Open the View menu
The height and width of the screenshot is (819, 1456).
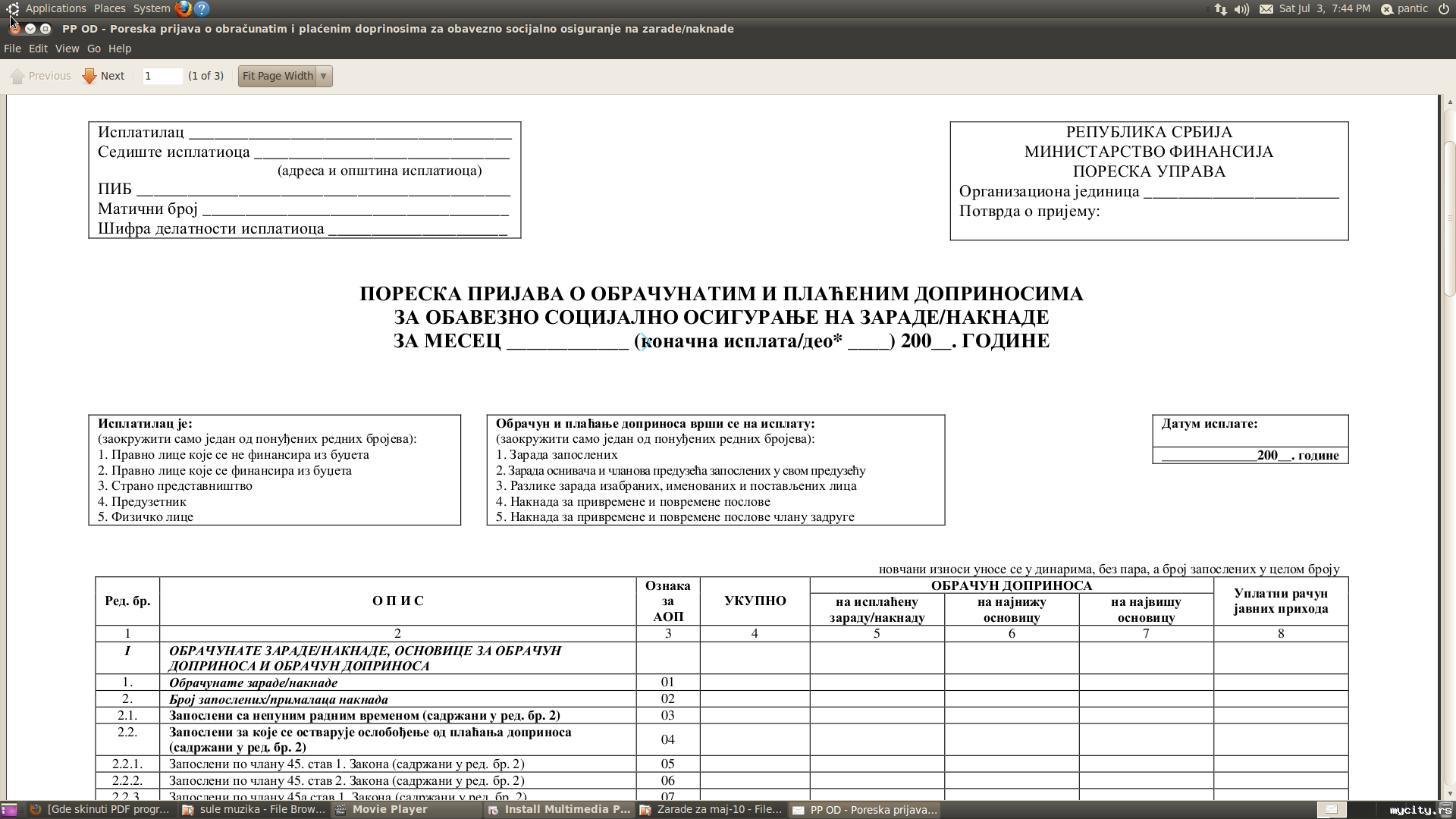point(67,49)
